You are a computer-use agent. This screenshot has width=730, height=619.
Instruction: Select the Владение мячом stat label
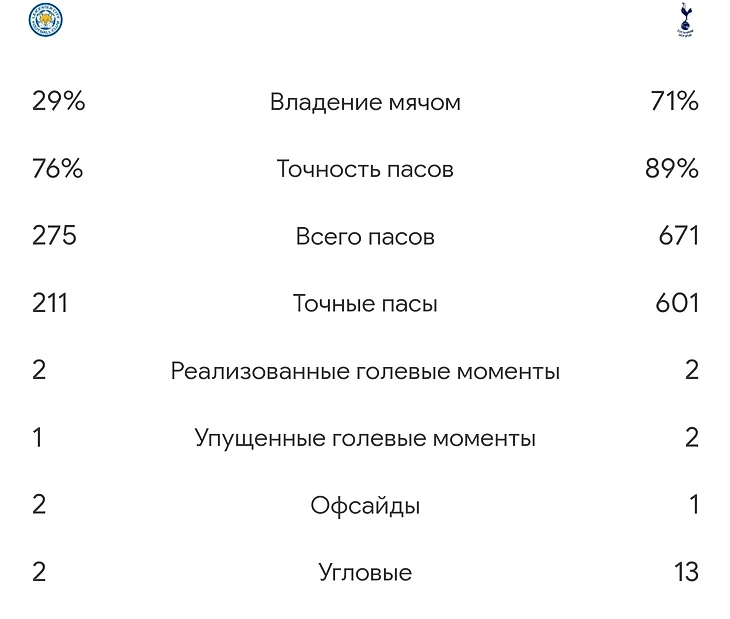pyautogui.click(x=365, y=102)
